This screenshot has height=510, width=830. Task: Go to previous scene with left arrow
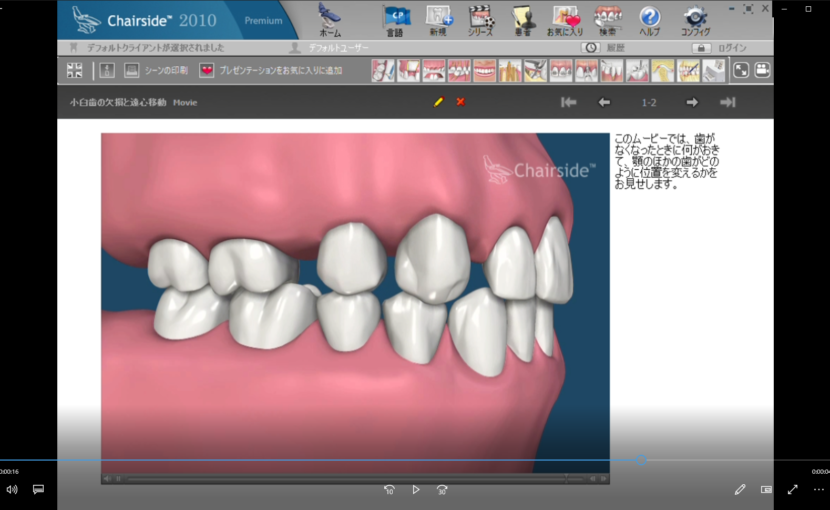[604, 102]
